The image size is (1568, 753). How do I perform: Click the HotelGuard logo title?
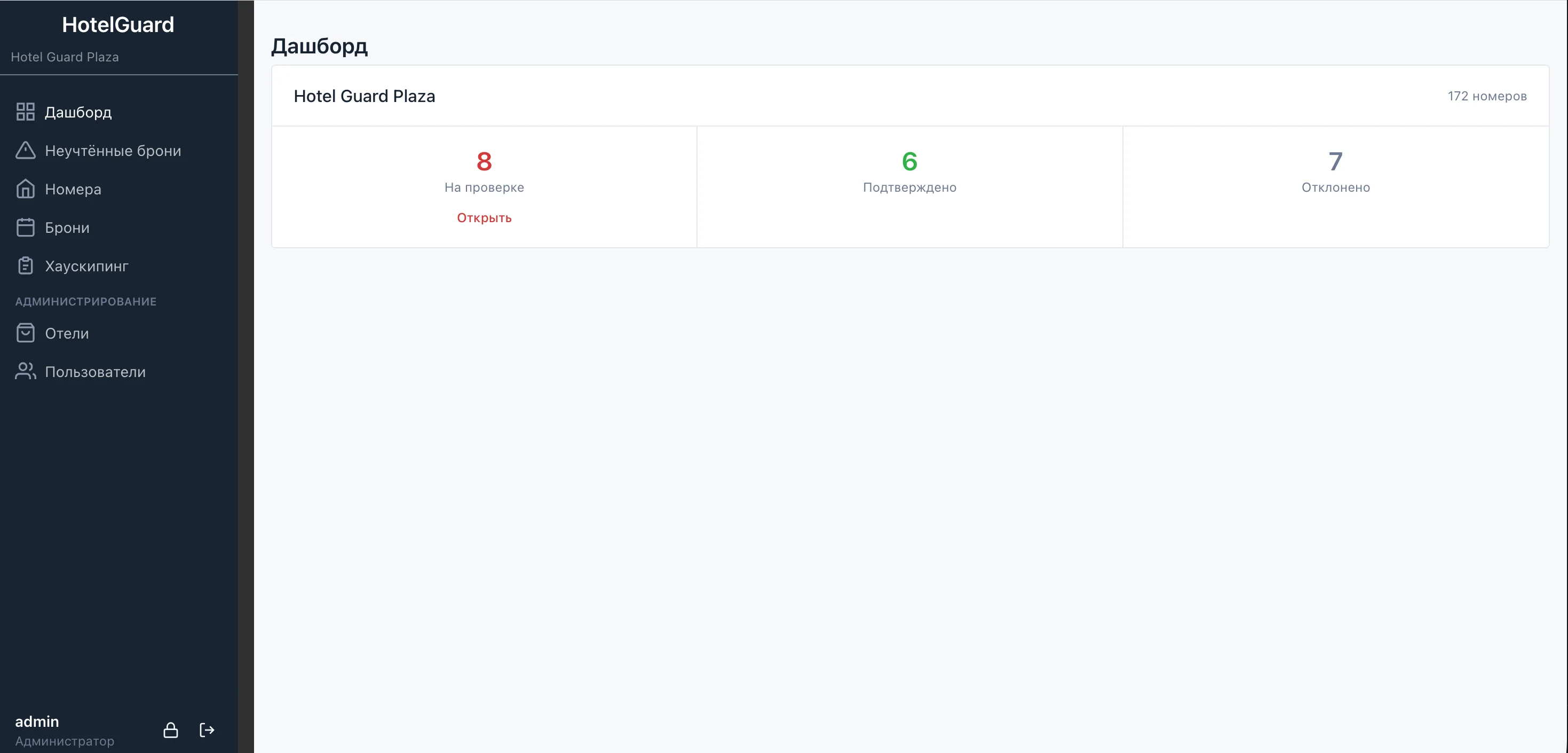(118, 25)
